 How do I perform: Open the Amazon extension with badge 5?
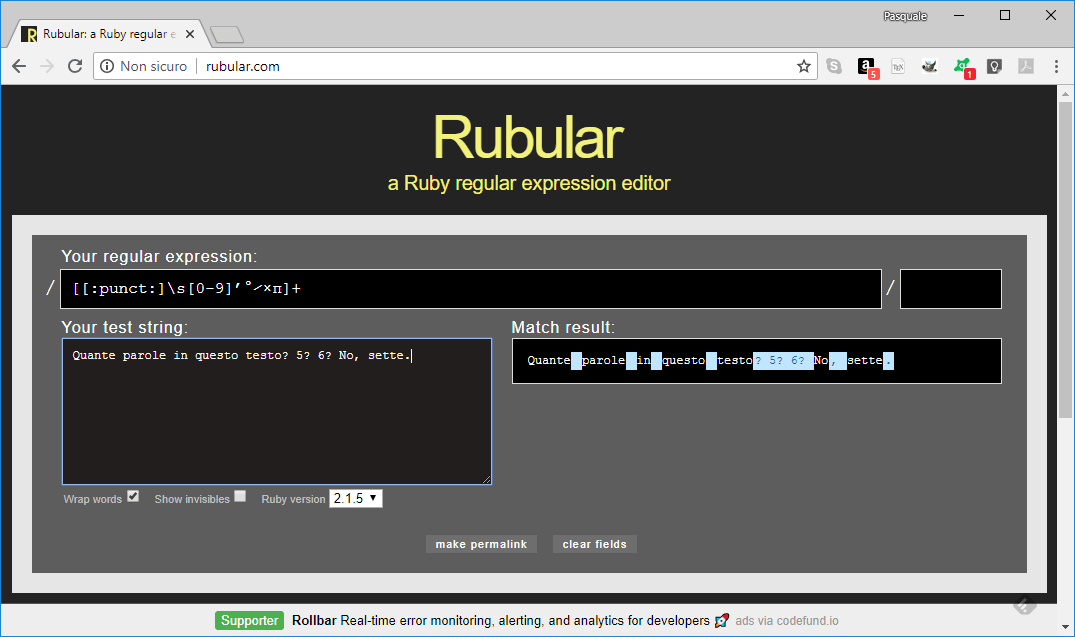tap(867, 67)
